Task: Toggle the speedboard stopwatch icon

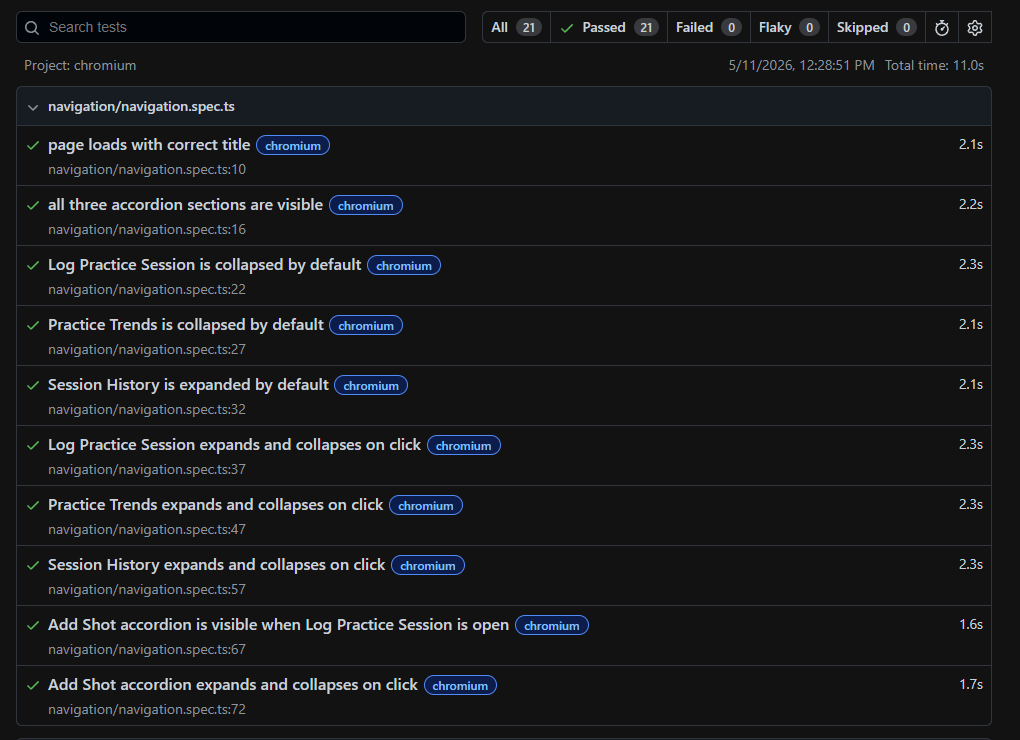Action: tap(941, 27)
